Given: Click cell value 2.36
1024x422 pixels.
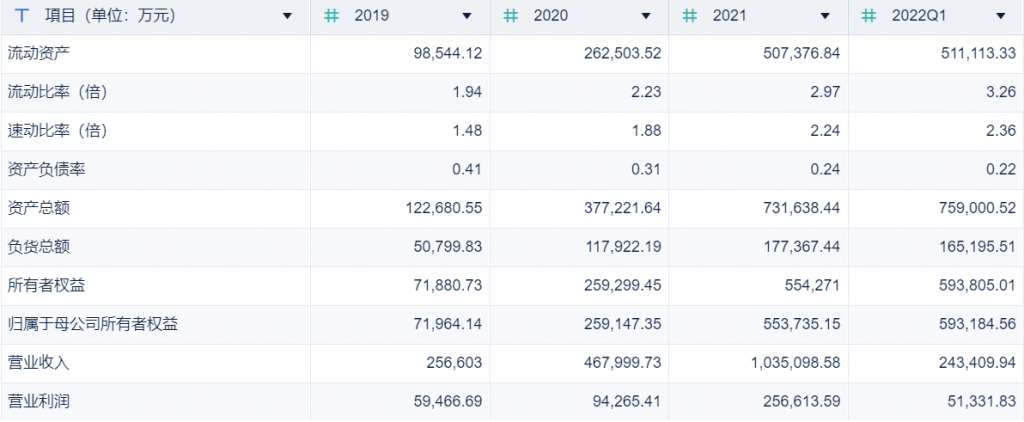Looking at the screenshot, I should coord(1001,131).
